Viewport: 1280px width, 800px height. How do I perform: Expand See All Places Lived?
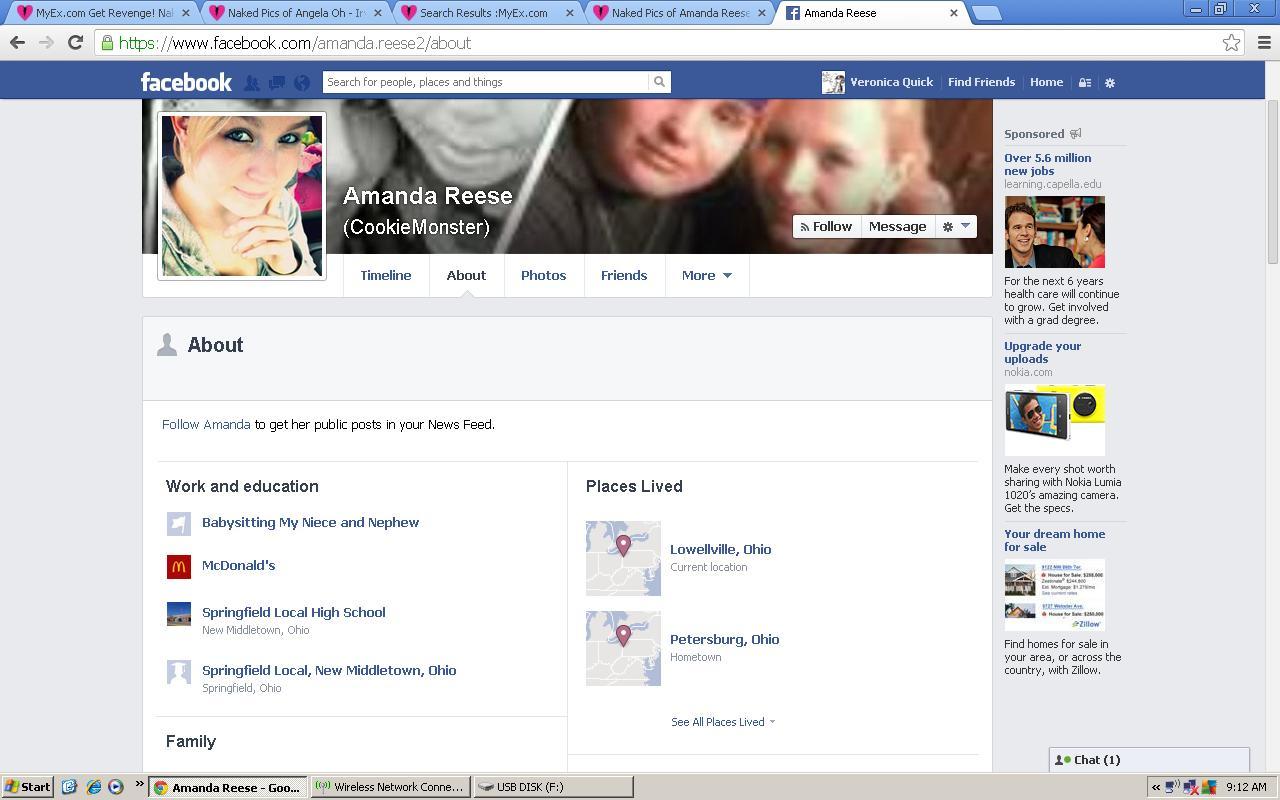pyautogui.click(x=723, y=722)
